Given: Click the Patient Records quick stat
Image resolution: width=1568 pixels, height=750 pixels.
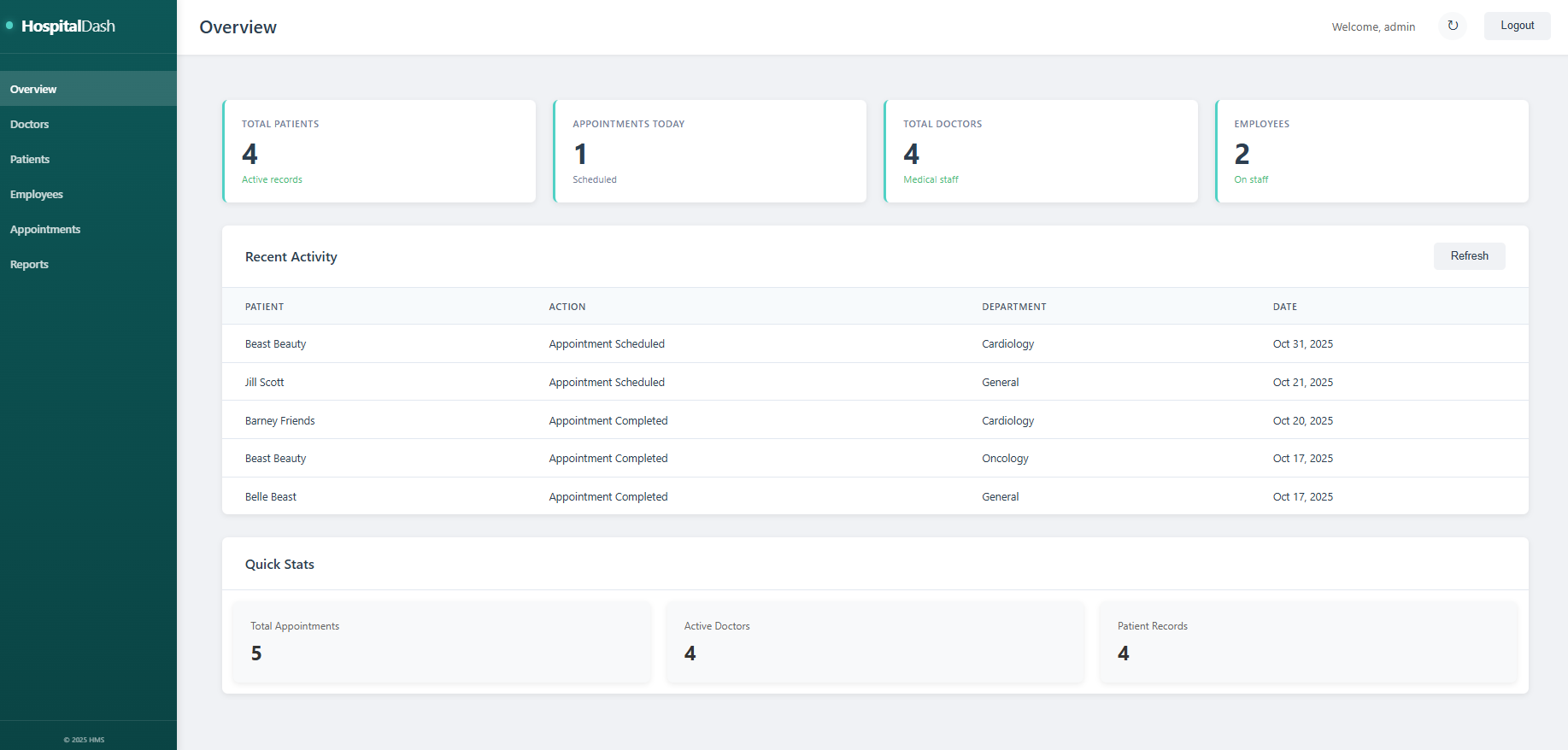Looking at the screenshot, I should tap(1308, 642).
